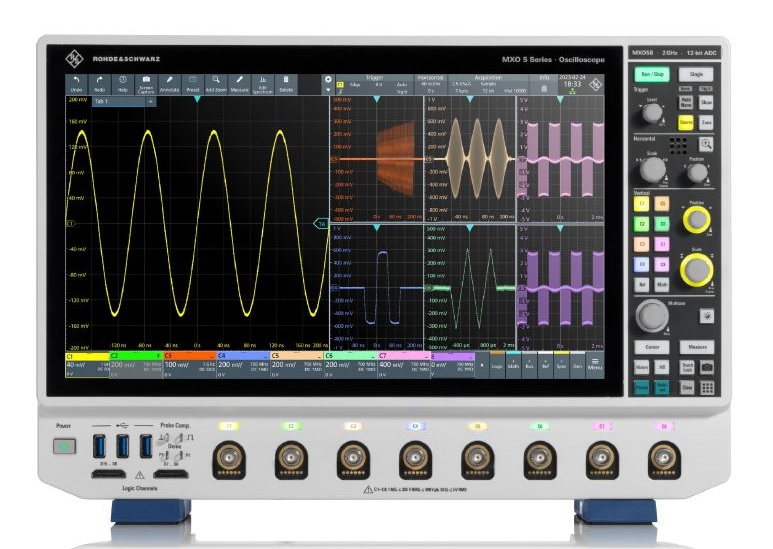Tap the Preset toolbar icon
Image resolution: width=773 pixels, height=549 pixels.
click(x=192, y=84)
